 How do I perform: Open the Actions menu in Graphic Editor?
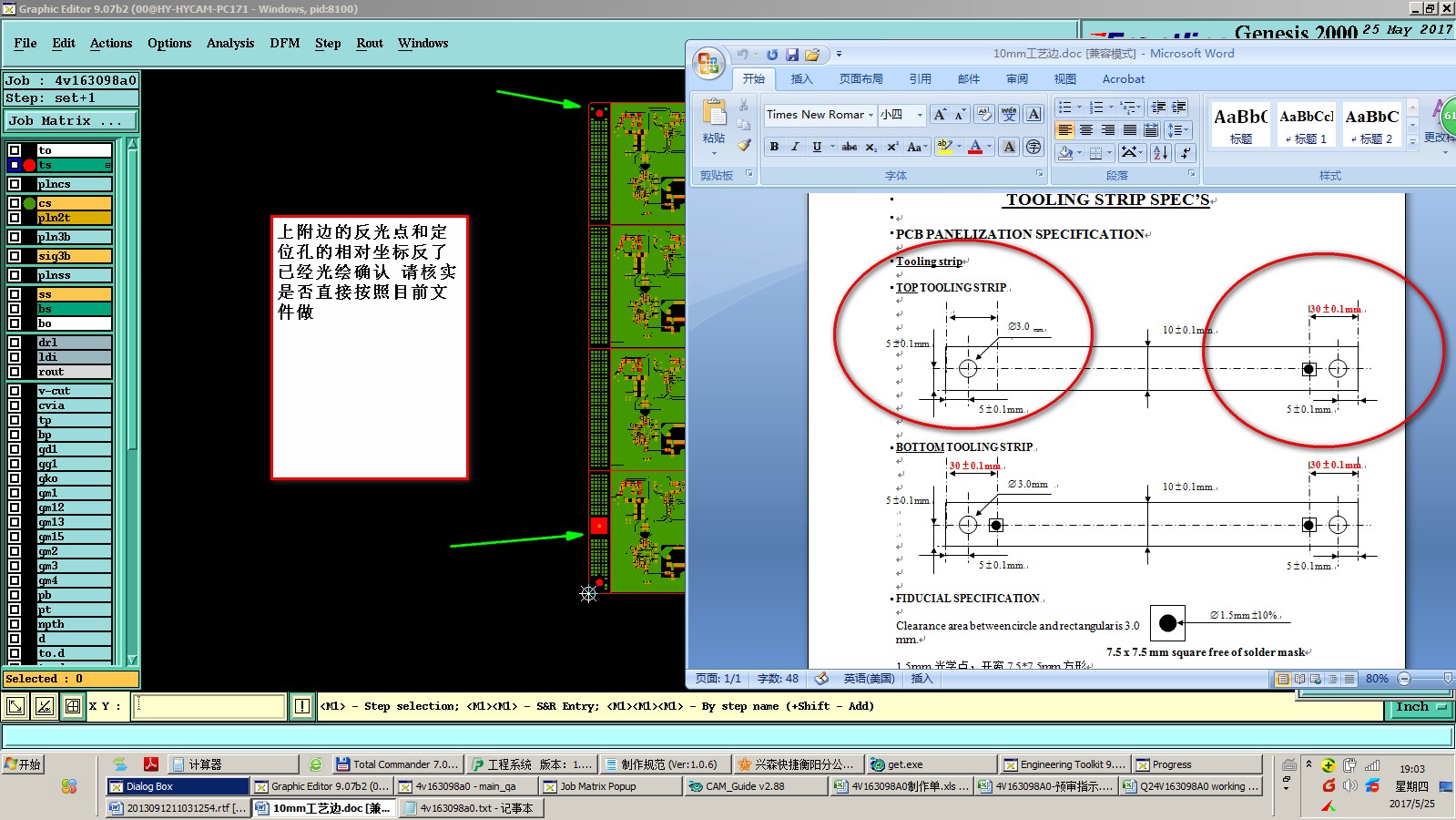(x=111, y=43)
